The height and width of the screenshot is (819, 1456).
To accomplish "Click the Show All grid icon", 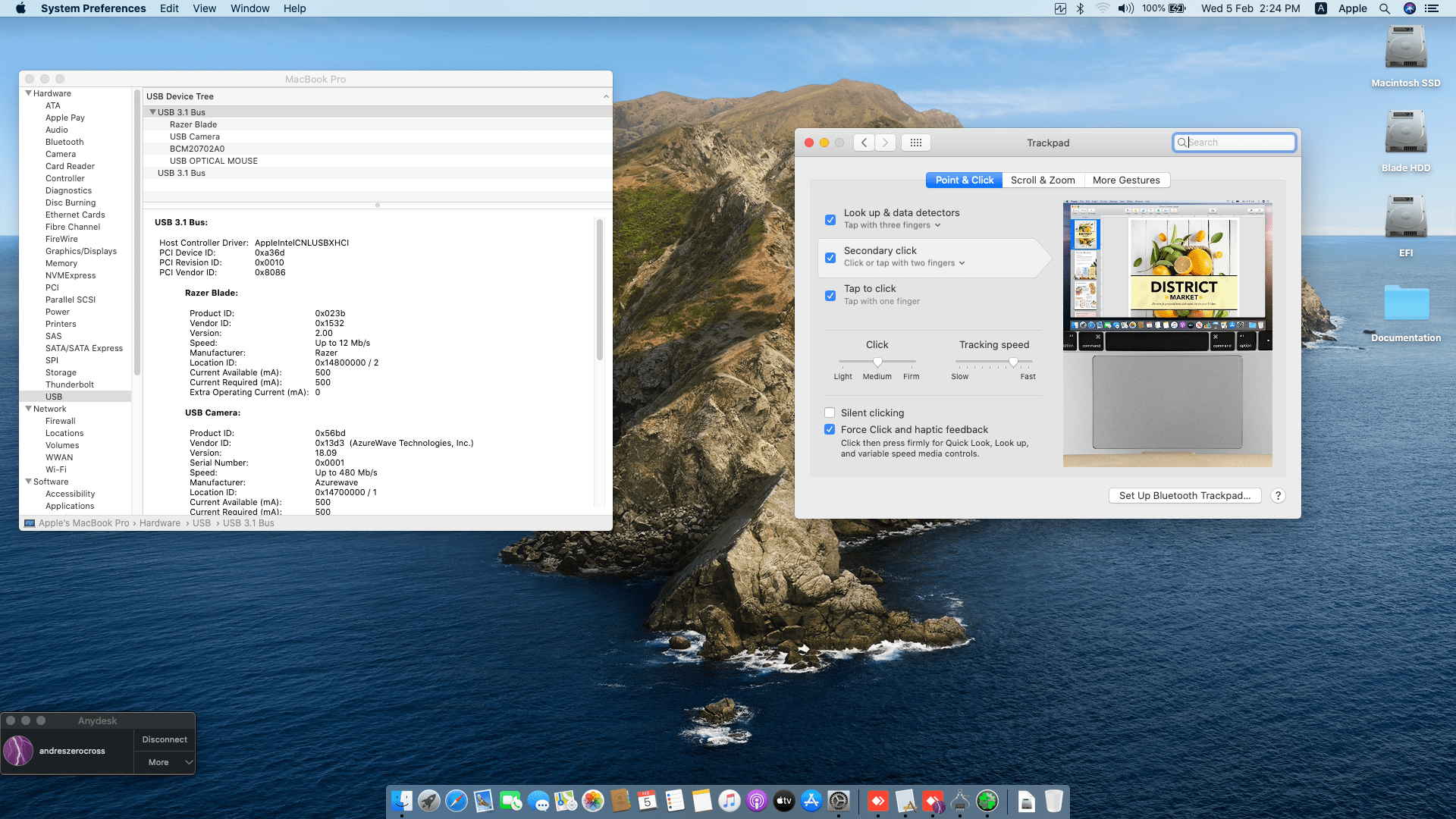I will (x=915, y=143).
